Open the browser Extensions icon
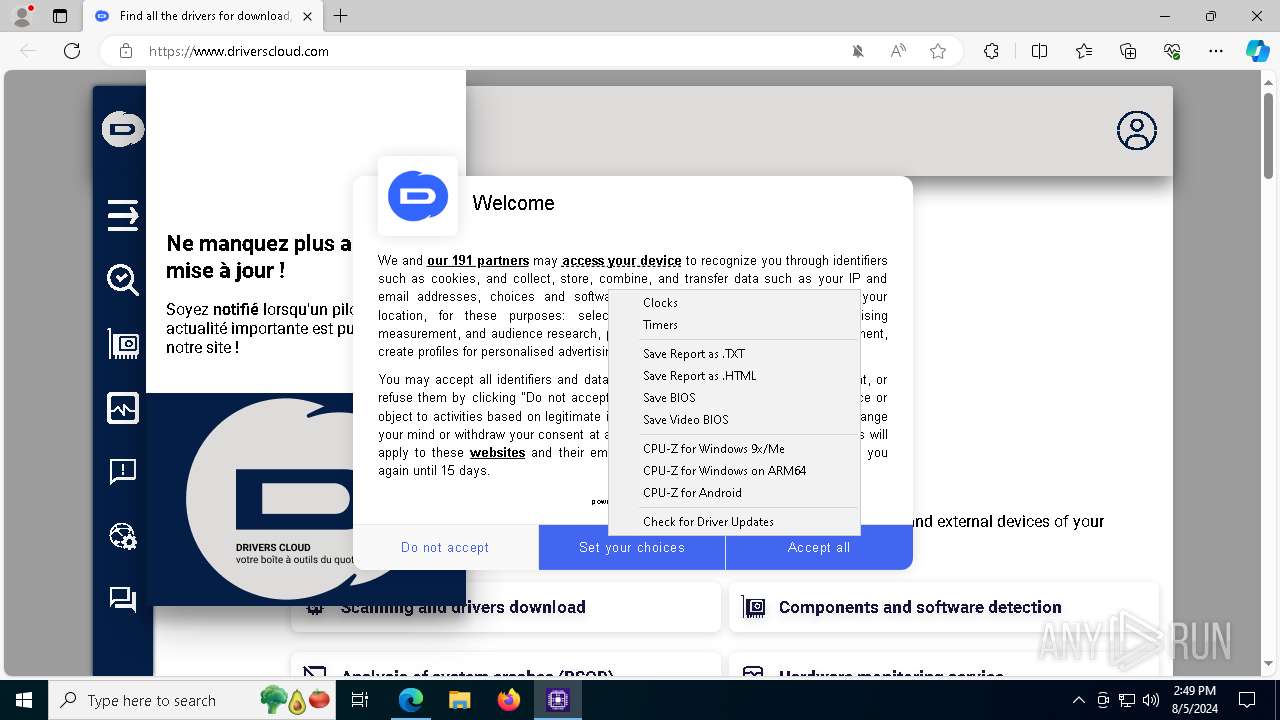Image resolution: width=1280 pixels, height=720 pixels. point(991,51)
